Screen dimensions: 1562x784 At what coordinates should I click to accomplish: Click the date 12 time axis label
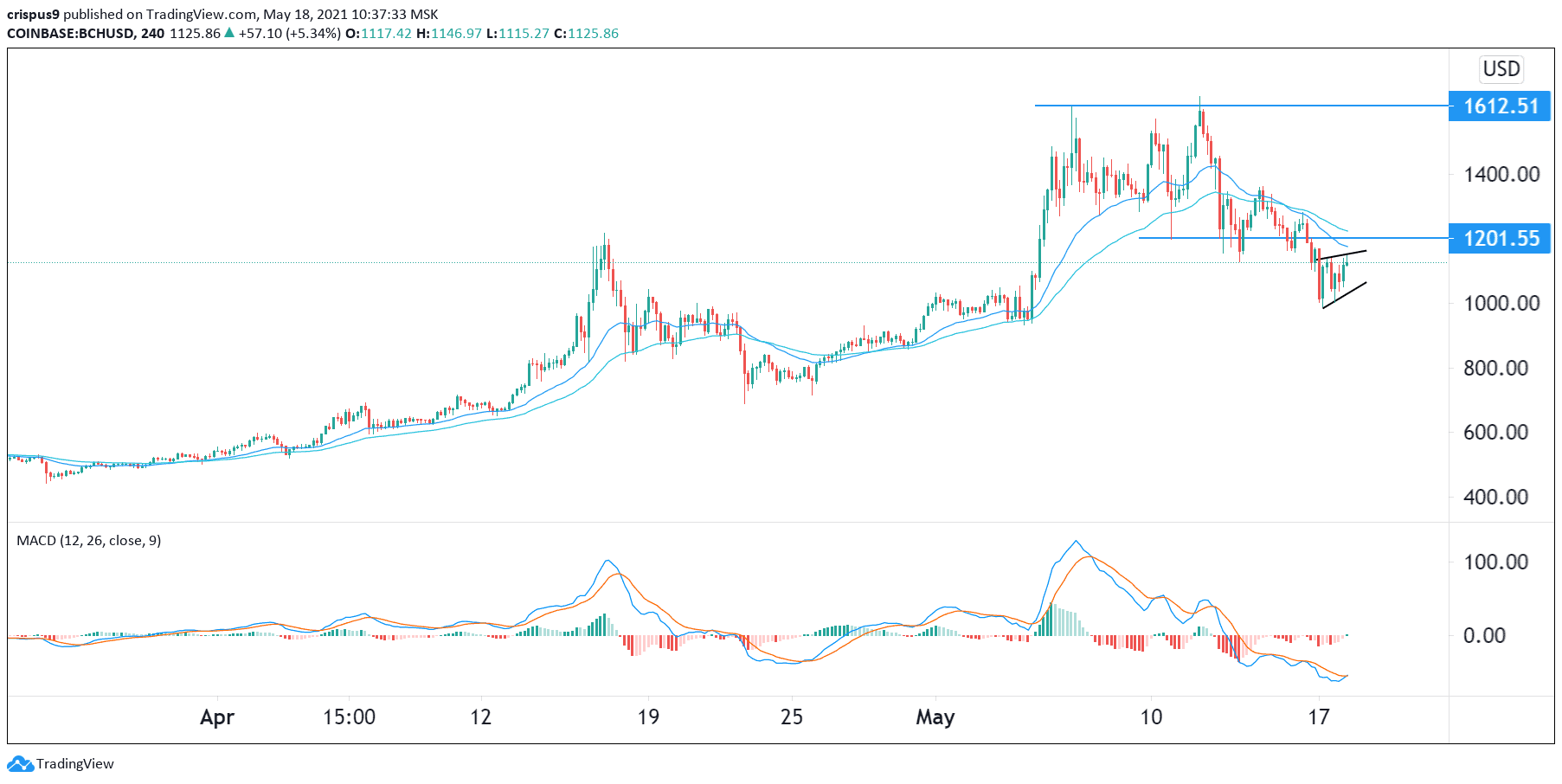(481, 717)
